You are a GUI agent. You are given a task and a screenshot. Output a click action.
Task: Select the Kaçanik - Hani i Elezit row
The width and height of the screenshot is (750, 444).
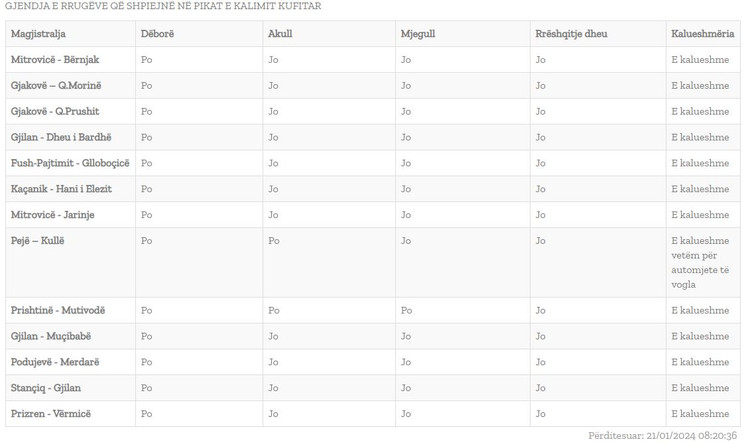373,189
